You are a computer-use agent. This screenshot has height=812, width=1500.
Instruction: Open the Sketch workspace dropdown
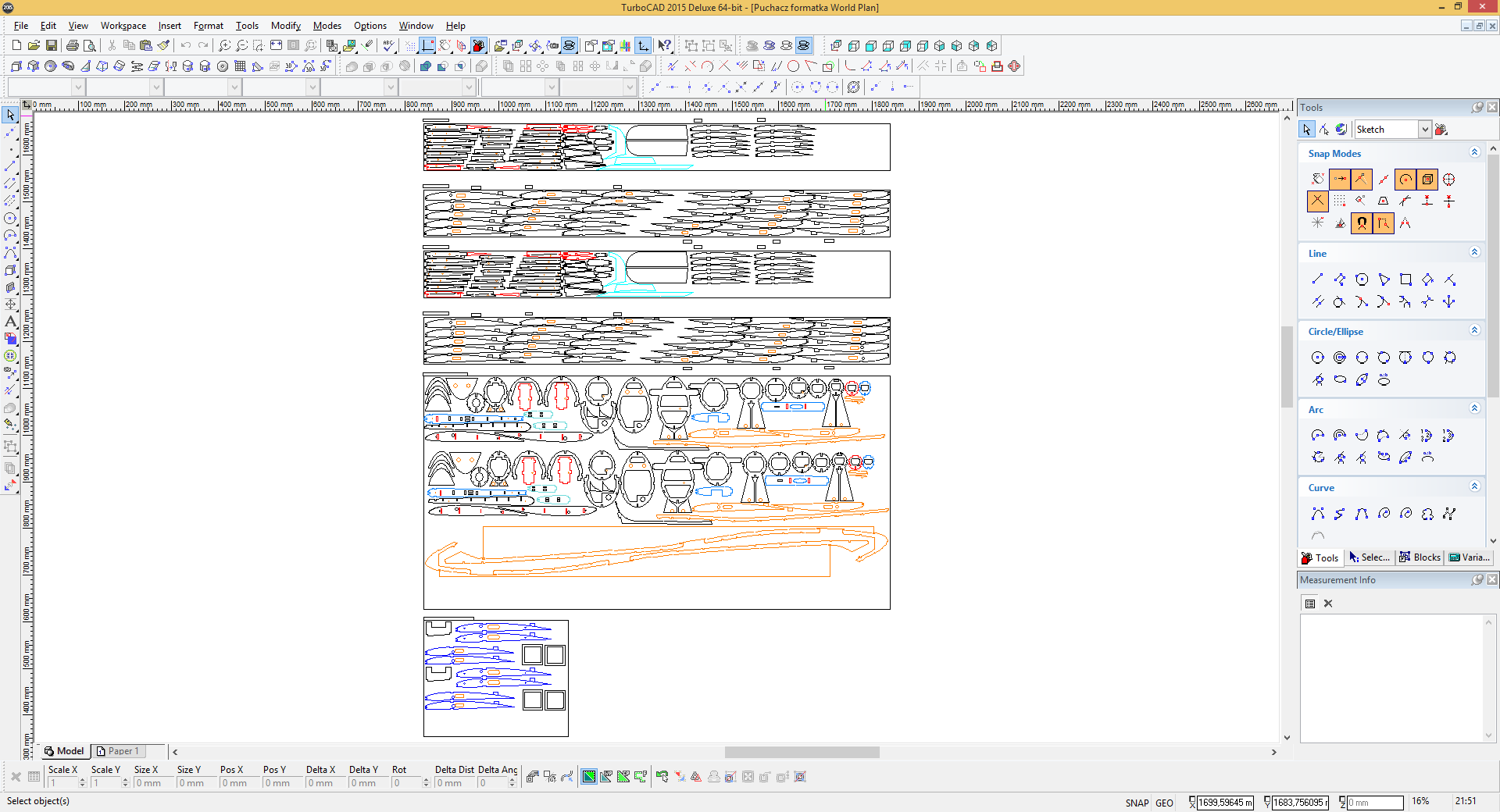pos(1424,130)
